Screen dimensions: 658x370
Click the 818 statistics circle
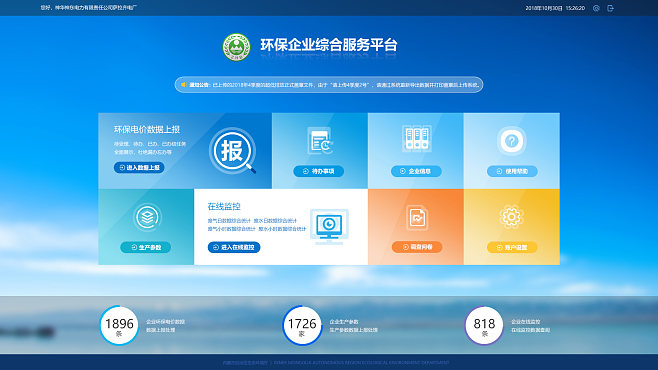484,326
